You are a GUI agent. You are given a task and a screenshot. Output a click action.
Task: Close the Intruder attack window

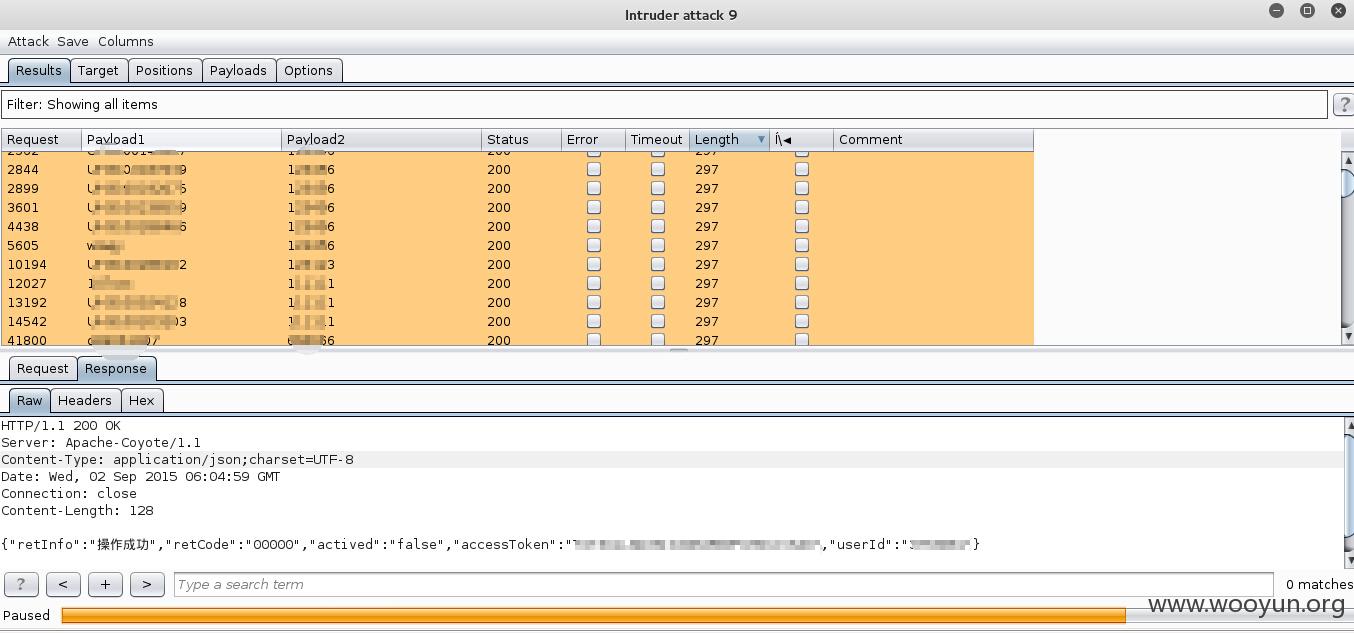[1338, 10]
